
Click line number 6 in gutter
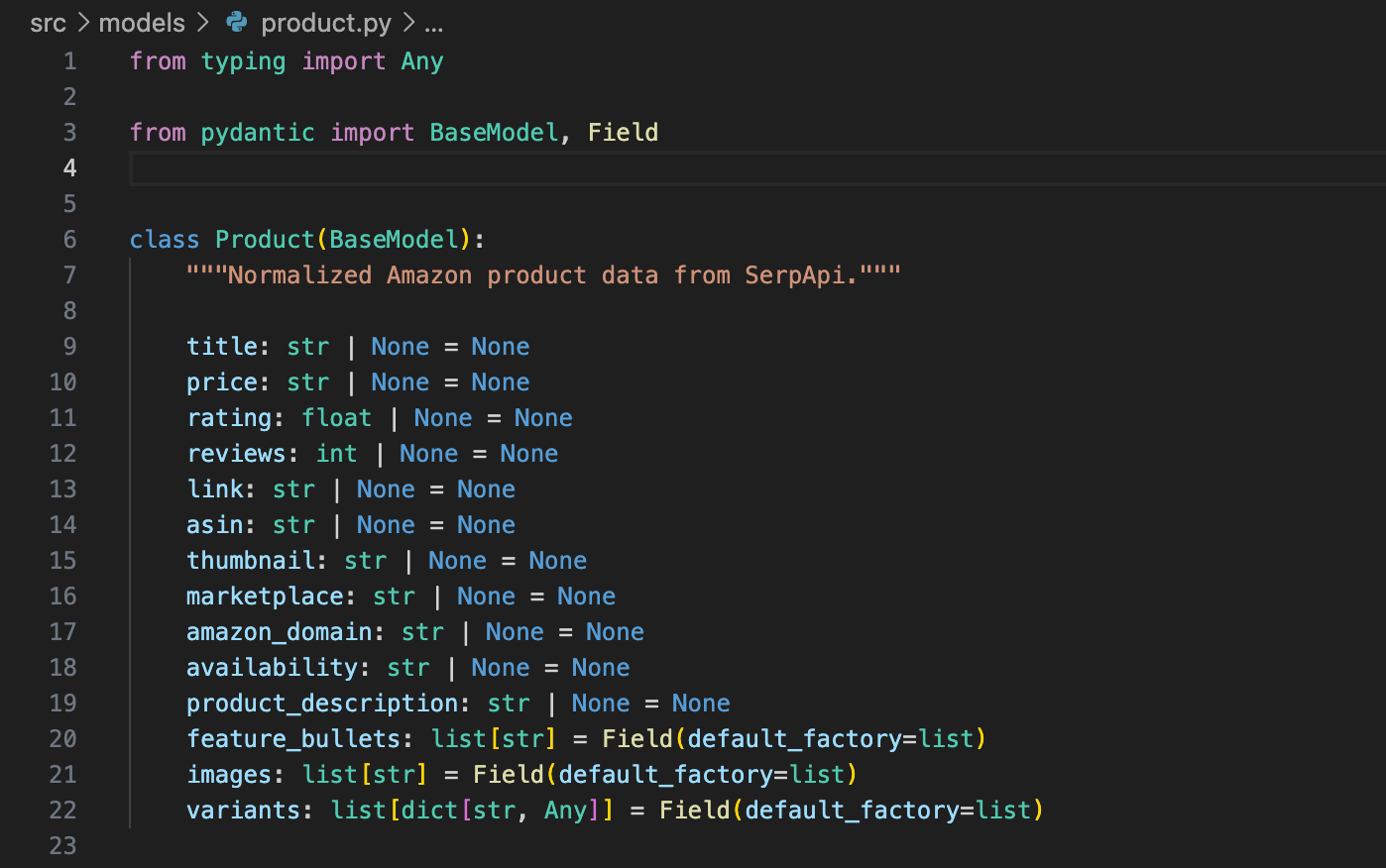point(69,240)
